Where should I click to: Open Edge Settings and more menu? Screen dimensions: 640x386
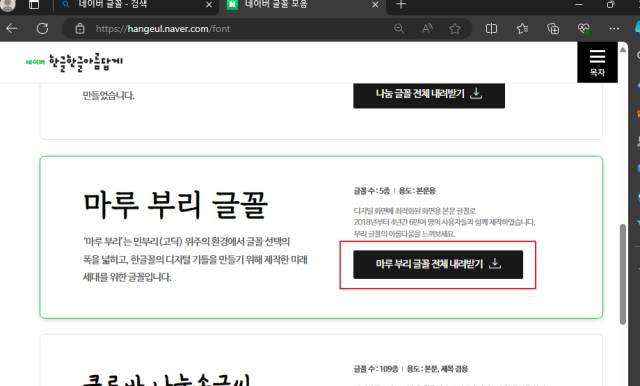pos(614,29)
